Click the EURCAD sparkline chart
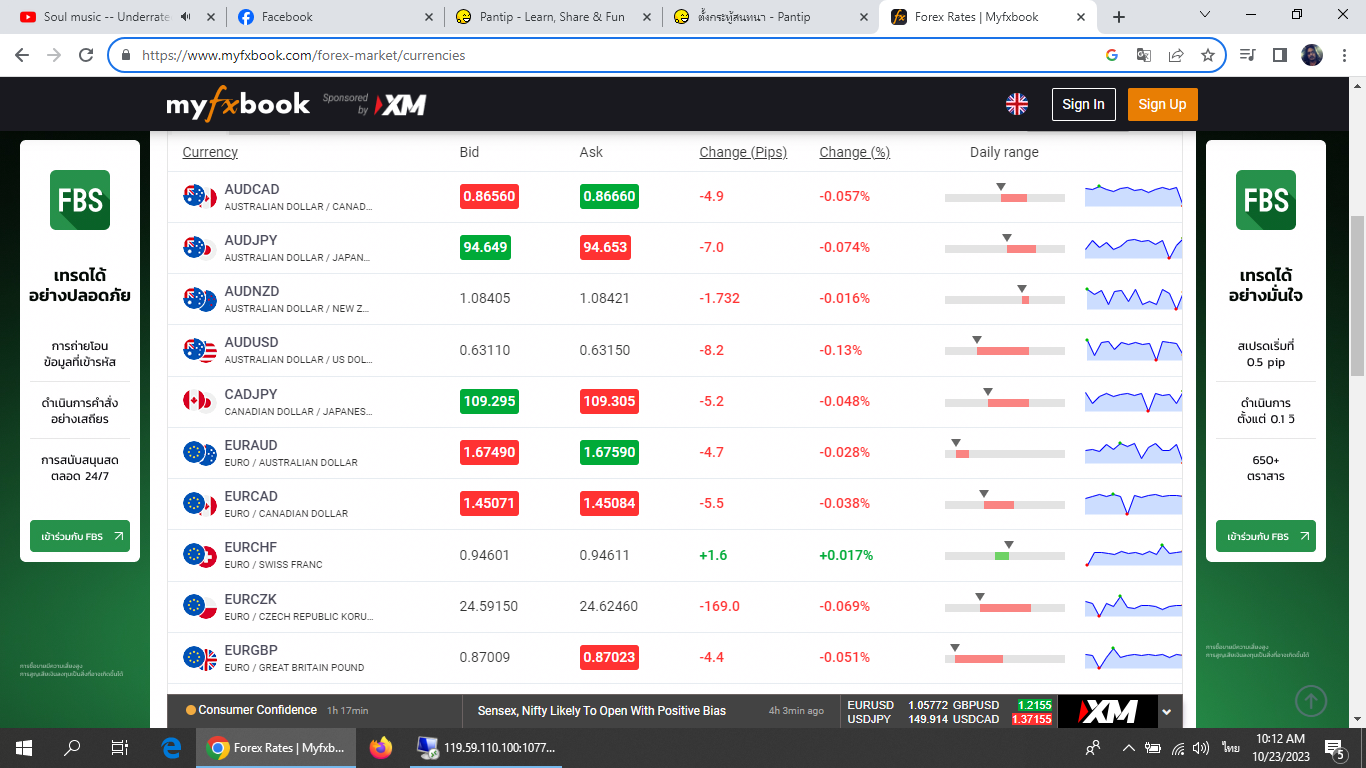This screenshot has width=1366, height=768. pyautogui.click(x=1133, y=502)
